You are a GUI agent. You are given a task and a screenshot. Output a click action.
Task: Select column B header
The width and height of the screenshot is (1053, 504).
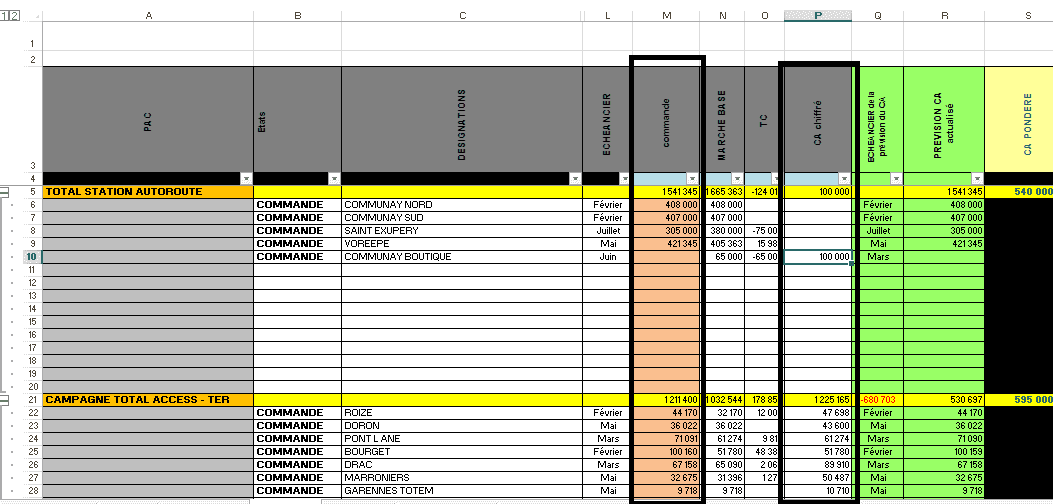[297, 16]
